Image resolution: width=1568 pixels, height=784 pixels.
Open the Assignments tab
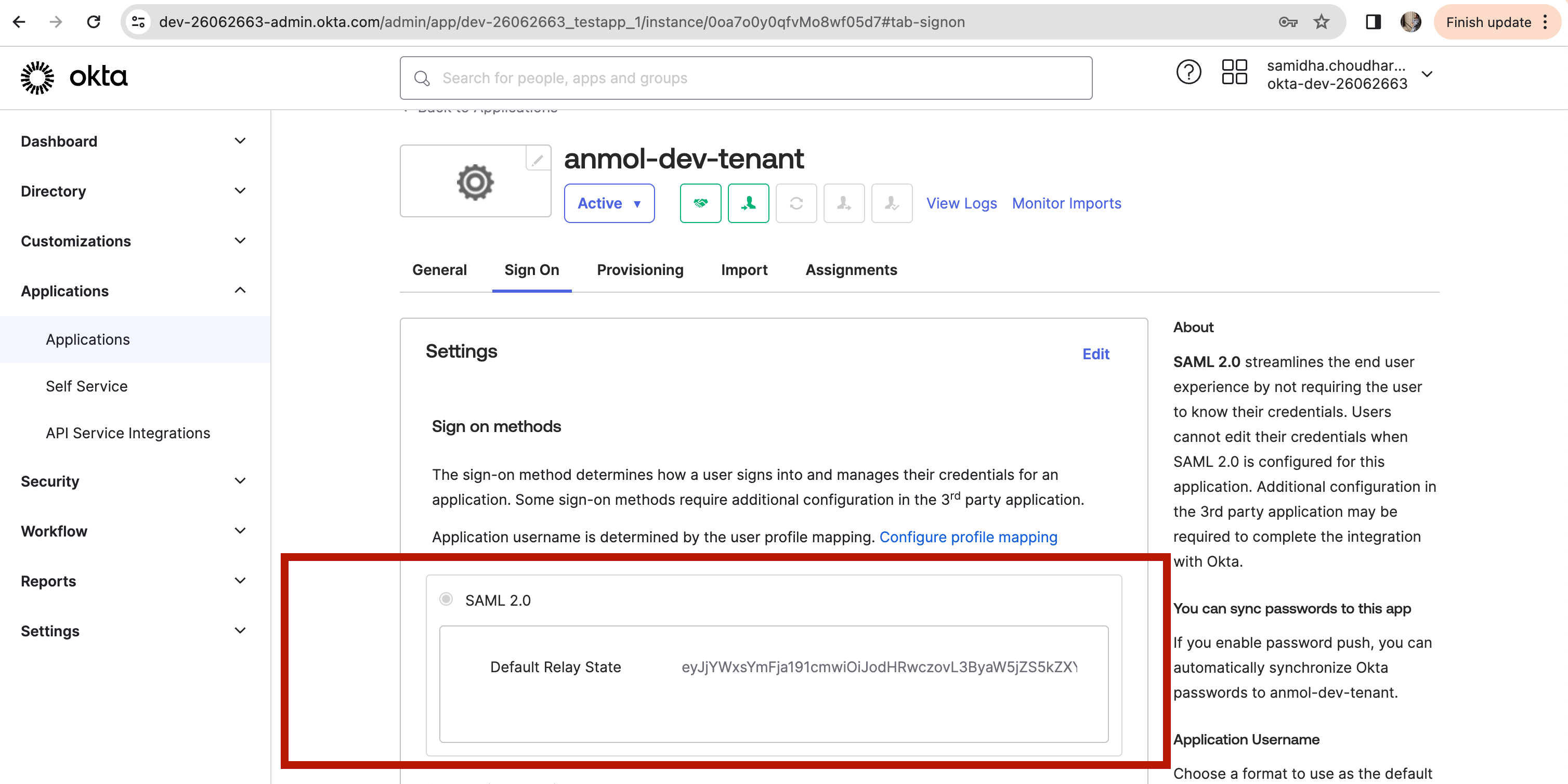[851, 270]
